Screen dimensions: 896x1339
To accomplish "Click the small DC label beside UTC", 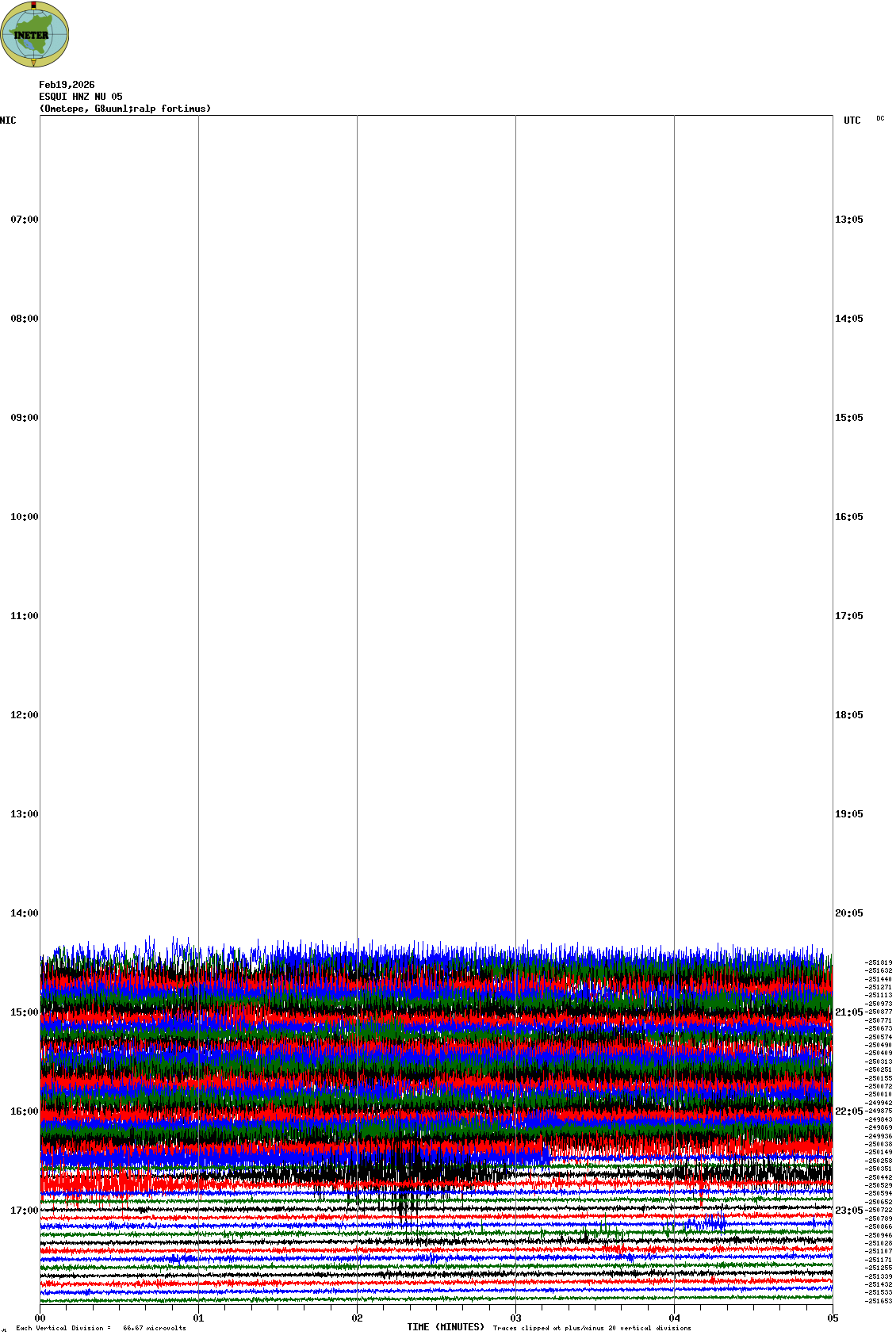I will (x=880, y=118).
